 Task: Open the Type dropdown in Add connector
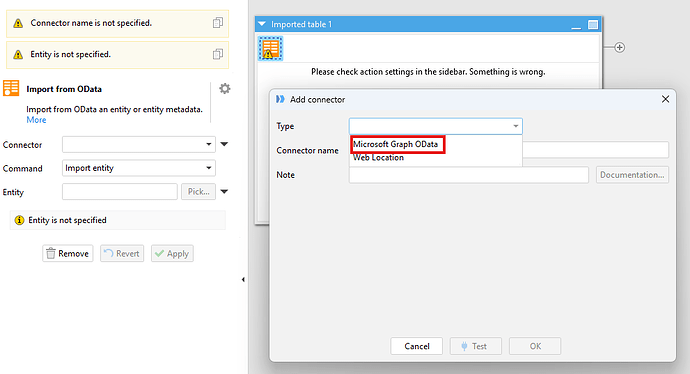[436, 126]
